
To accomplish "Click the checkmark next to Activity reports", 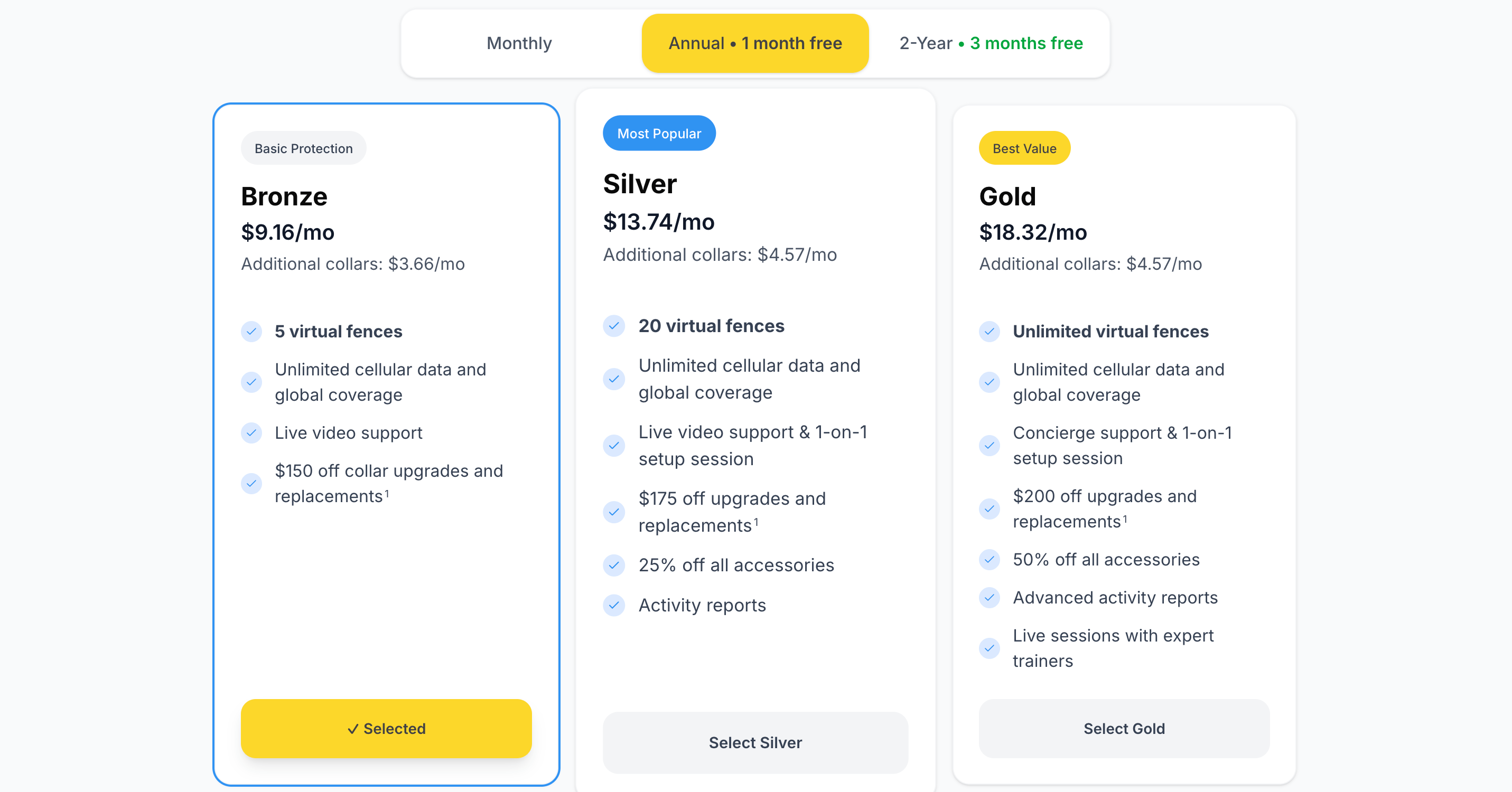I will 613,605.
